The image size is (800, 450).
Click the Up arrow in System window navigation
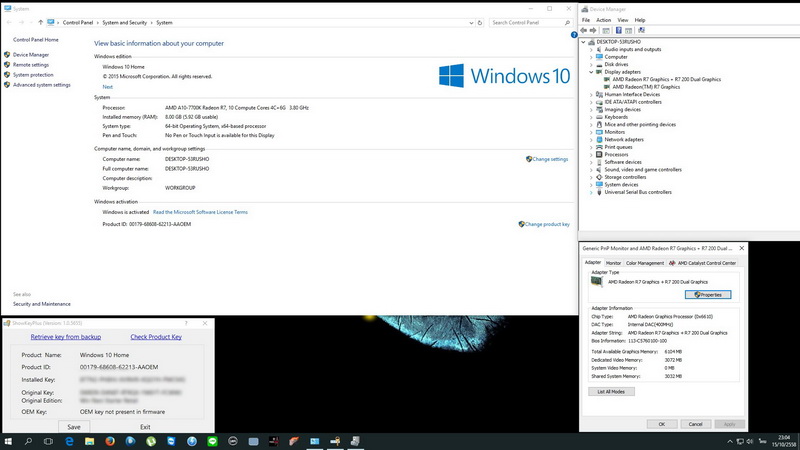[40, 22]
